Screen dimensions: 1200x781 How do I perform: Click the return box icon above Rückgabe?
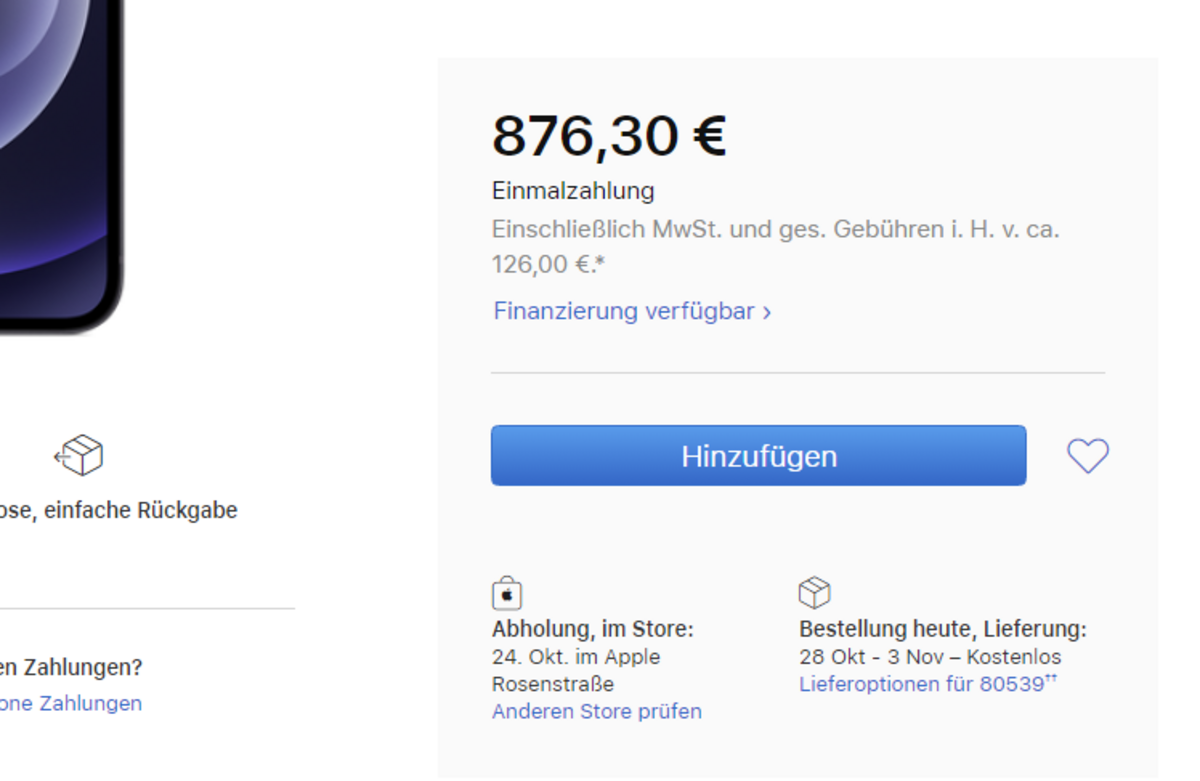point(79,456)
